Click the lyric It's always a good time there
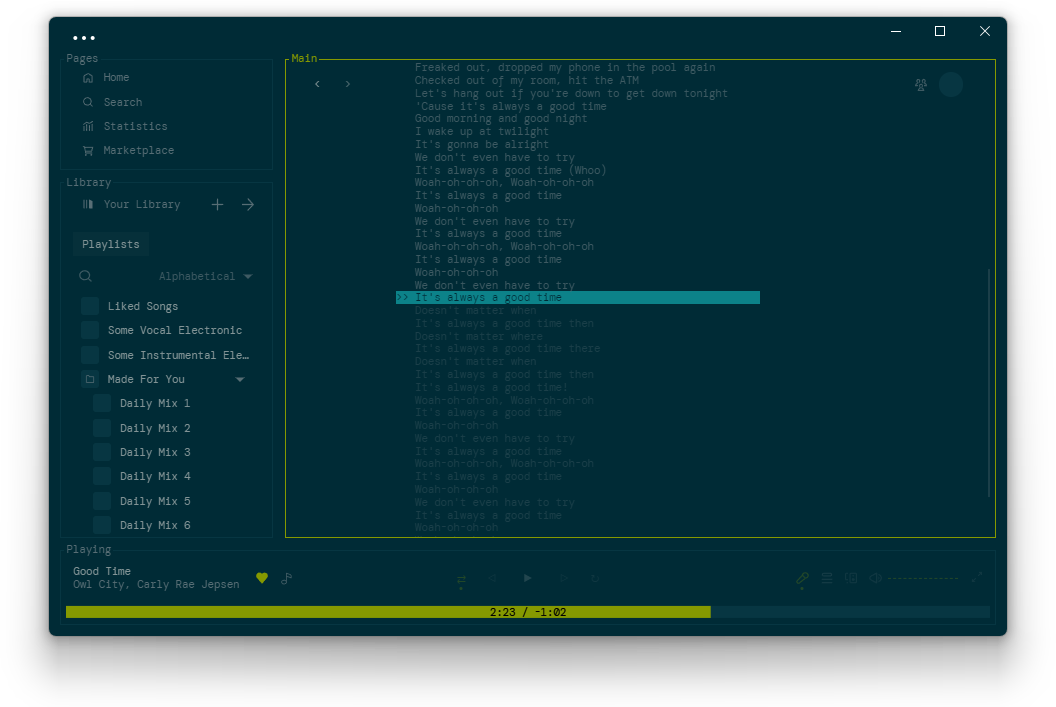 coord(507,349)
